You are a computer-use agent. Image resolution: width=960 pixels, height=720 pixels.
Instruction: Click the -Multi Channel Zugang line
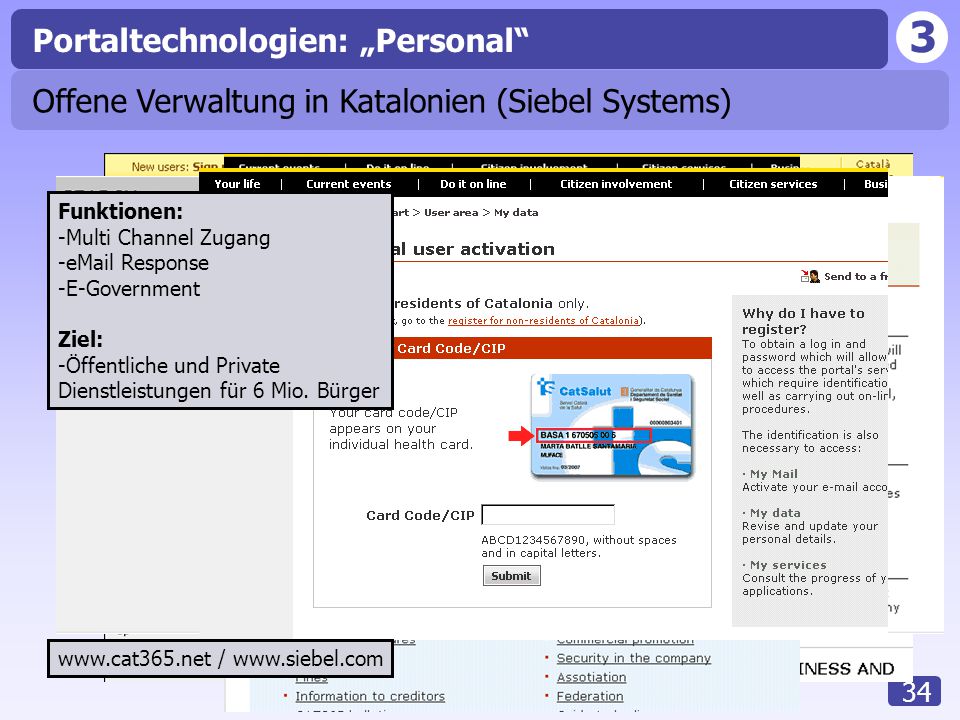[x=164, y=238]
